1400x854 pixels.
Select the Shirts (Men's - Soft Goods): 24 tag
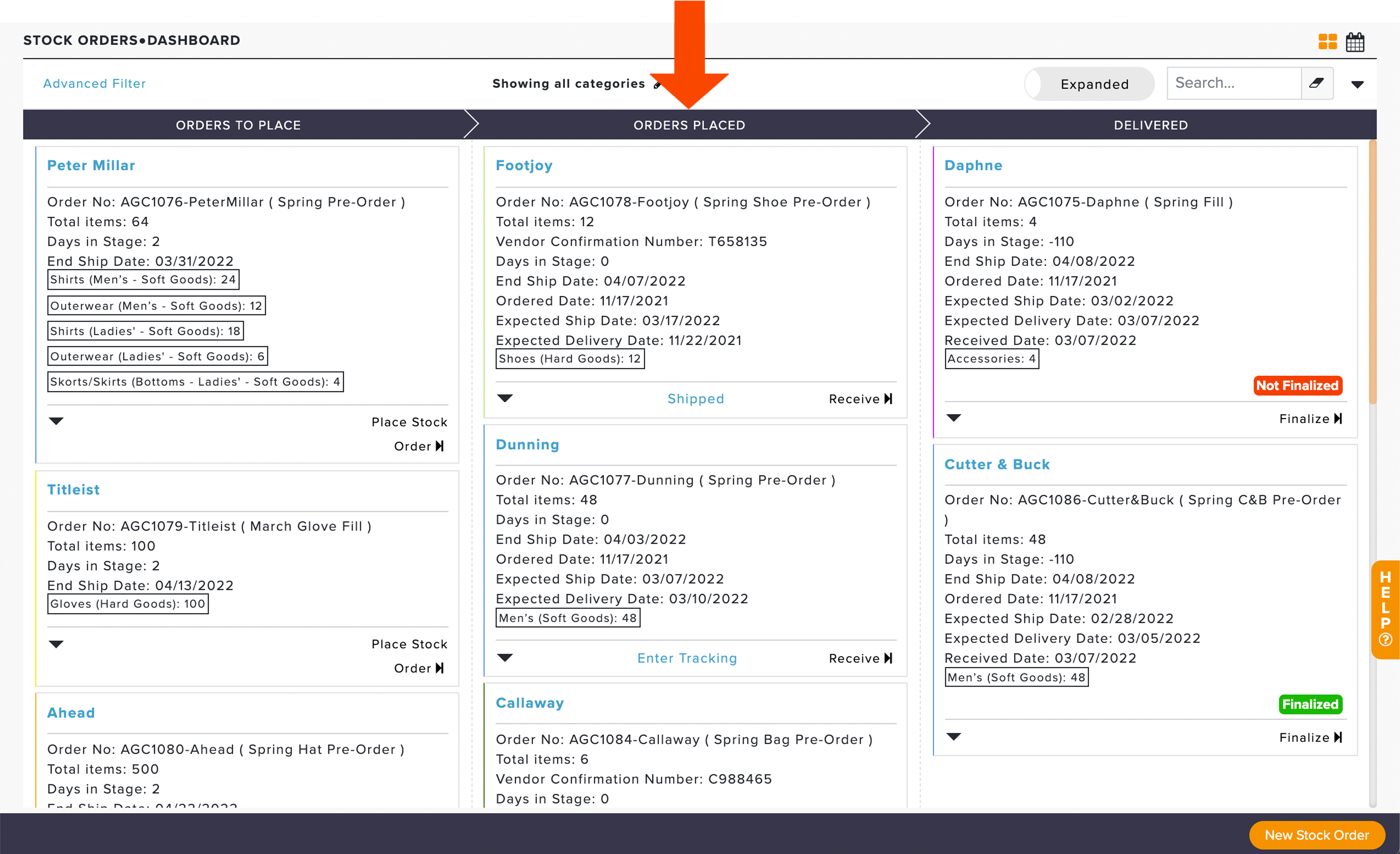[143, 279]
